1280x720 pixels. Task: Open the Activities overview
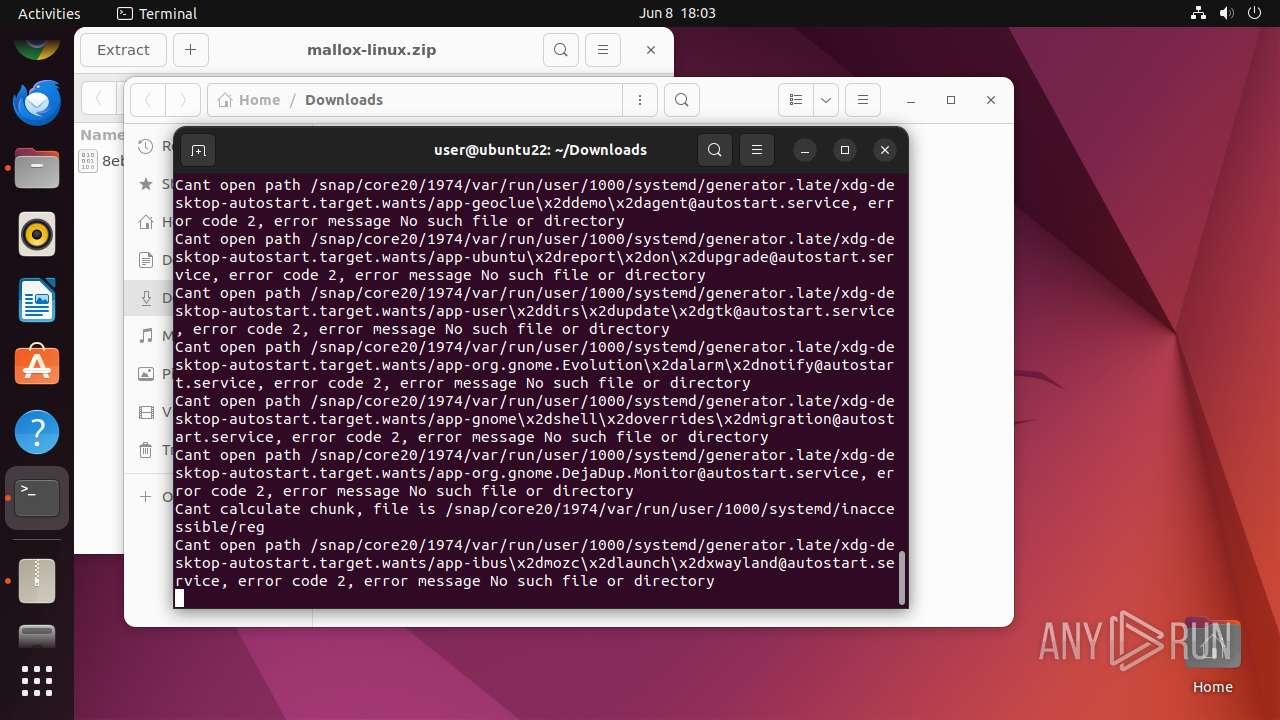pyautogui.click(x=49, y=13)
